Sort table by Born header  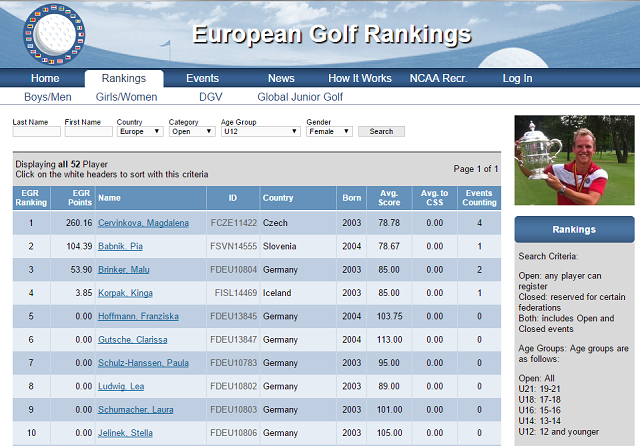click(351, 198)
